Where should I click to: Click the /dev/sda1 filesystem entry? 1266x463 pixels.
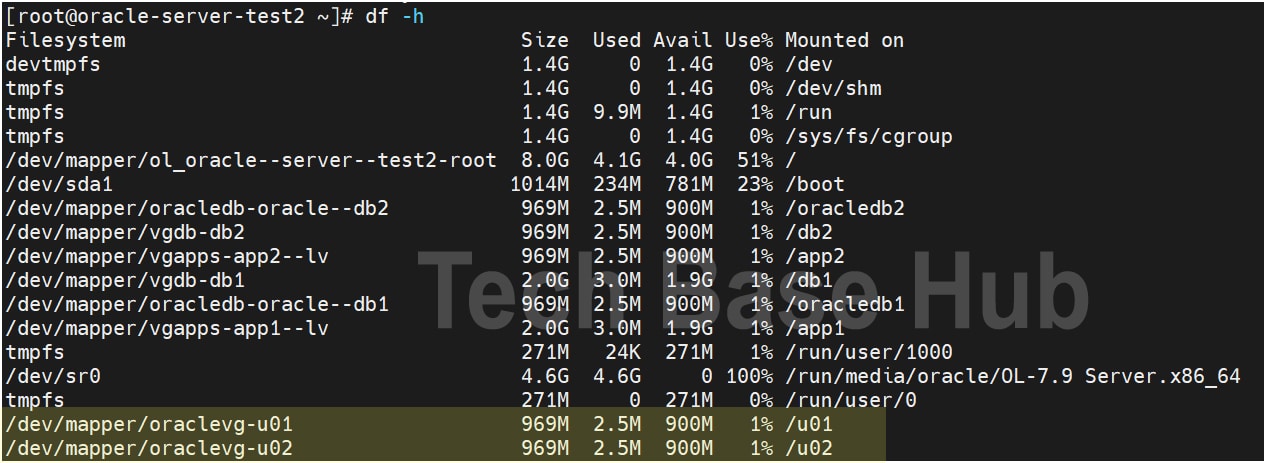[59, 185]
